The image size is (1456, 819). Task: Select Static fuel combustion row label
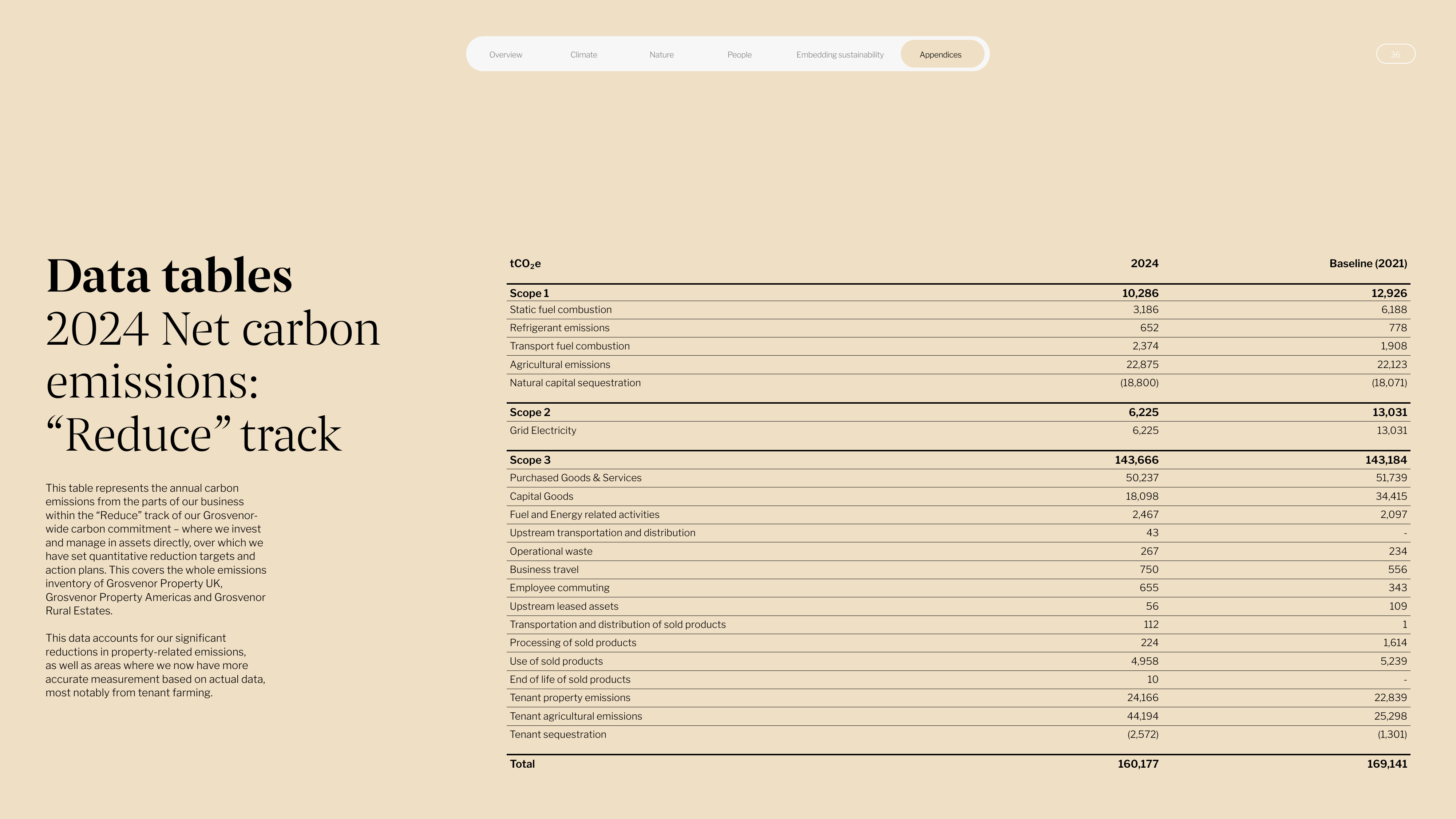pos(560,310)
